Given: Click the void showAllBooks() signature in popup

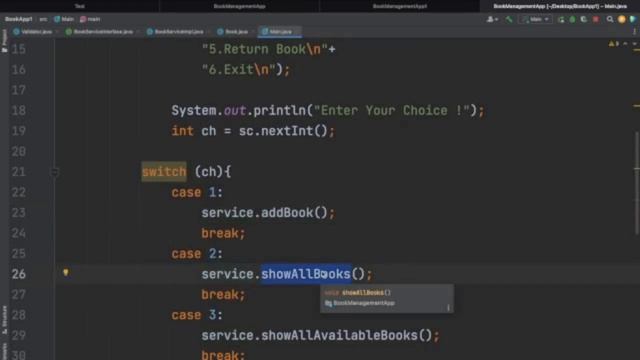Looking at the screenshot, I should (x=358, y=293).
